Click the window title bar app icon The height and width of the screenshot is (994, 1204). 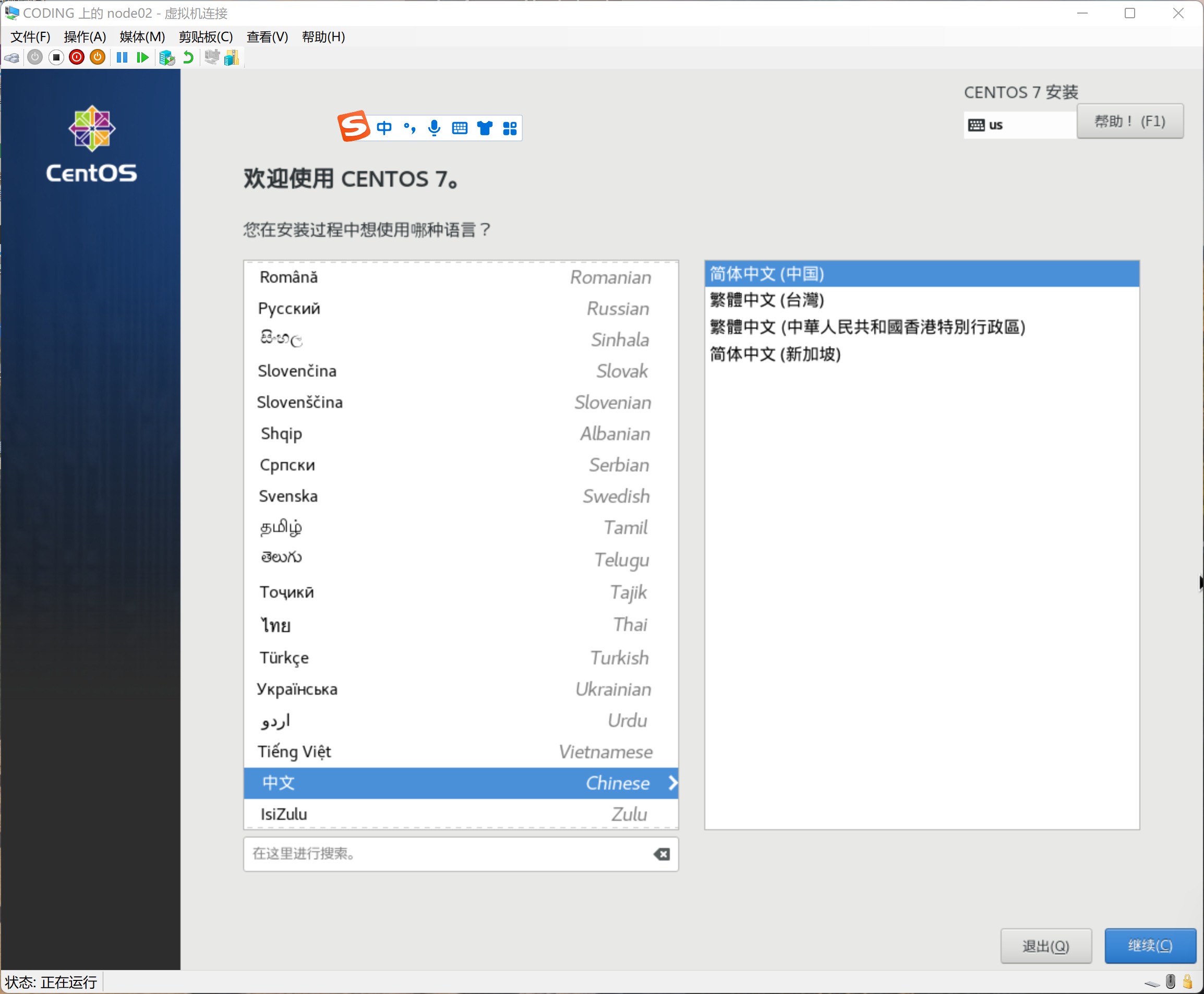[x=11, y=13]
